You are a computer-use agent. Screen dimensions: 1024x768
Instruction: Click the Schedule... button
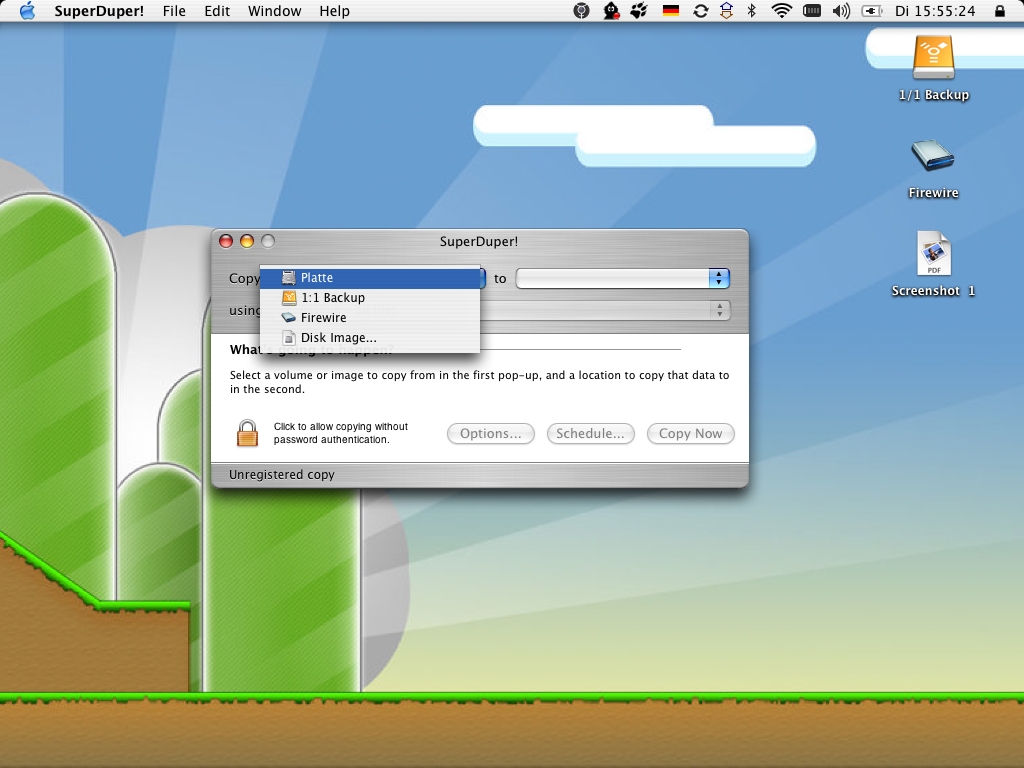tap(590, 434)
